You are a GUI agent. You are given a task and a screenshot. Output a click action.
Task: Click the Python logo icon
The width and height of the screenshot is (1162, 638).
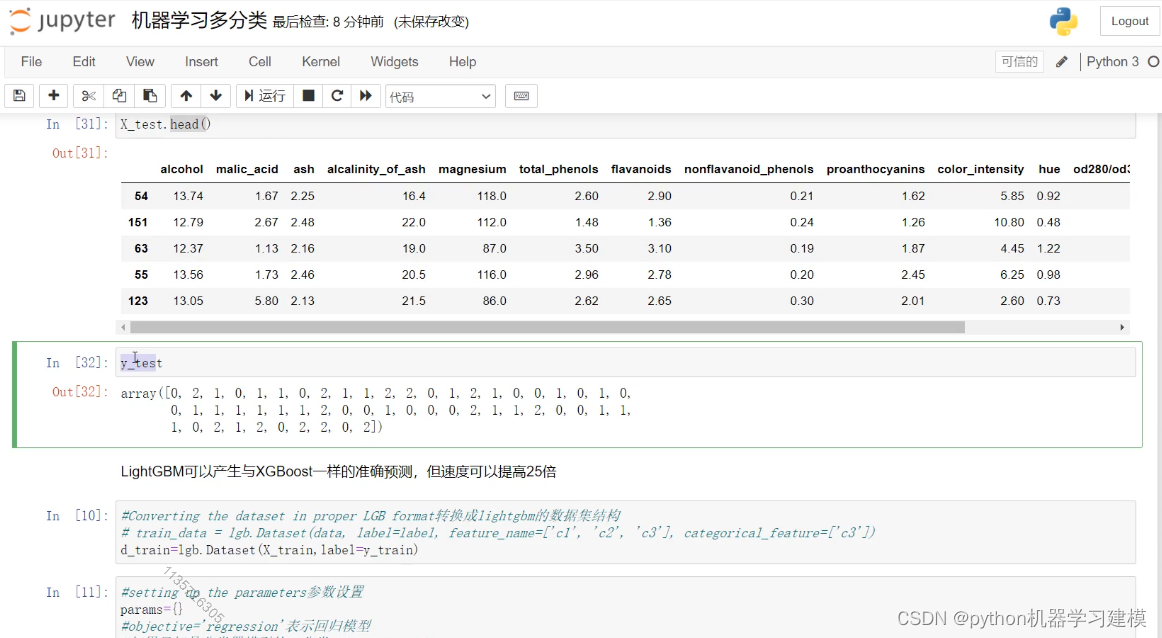1063,21
